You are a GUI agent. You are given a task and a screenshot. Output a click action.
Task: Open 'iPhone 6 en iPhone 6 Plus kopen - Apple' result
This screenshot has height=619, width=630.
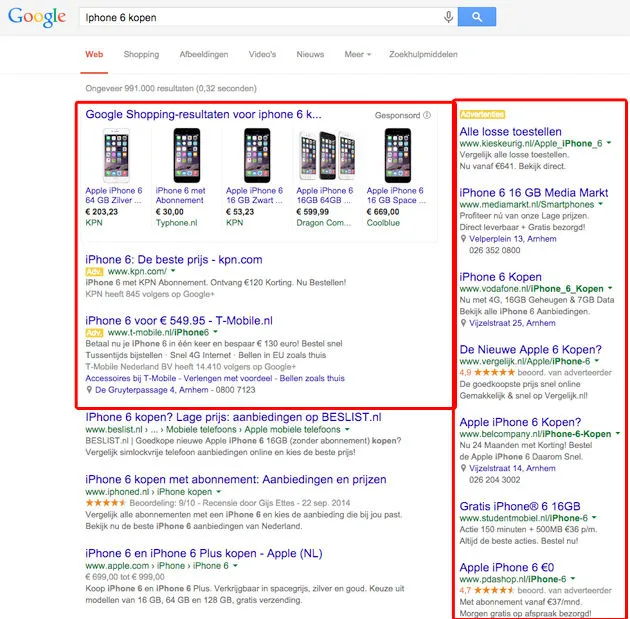coord(204,554)
